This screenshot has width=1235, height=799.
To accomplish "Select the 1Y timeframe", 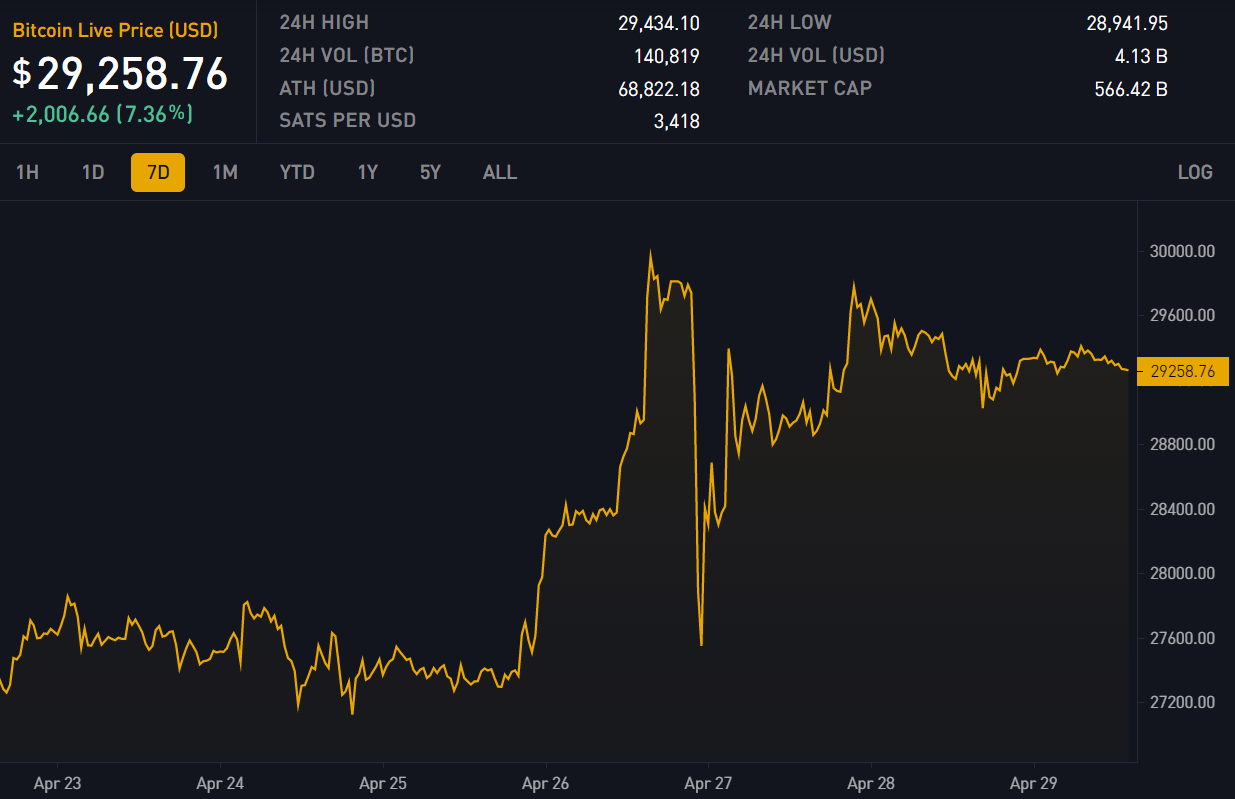I will pyautogui.click(x=367, y=172).
